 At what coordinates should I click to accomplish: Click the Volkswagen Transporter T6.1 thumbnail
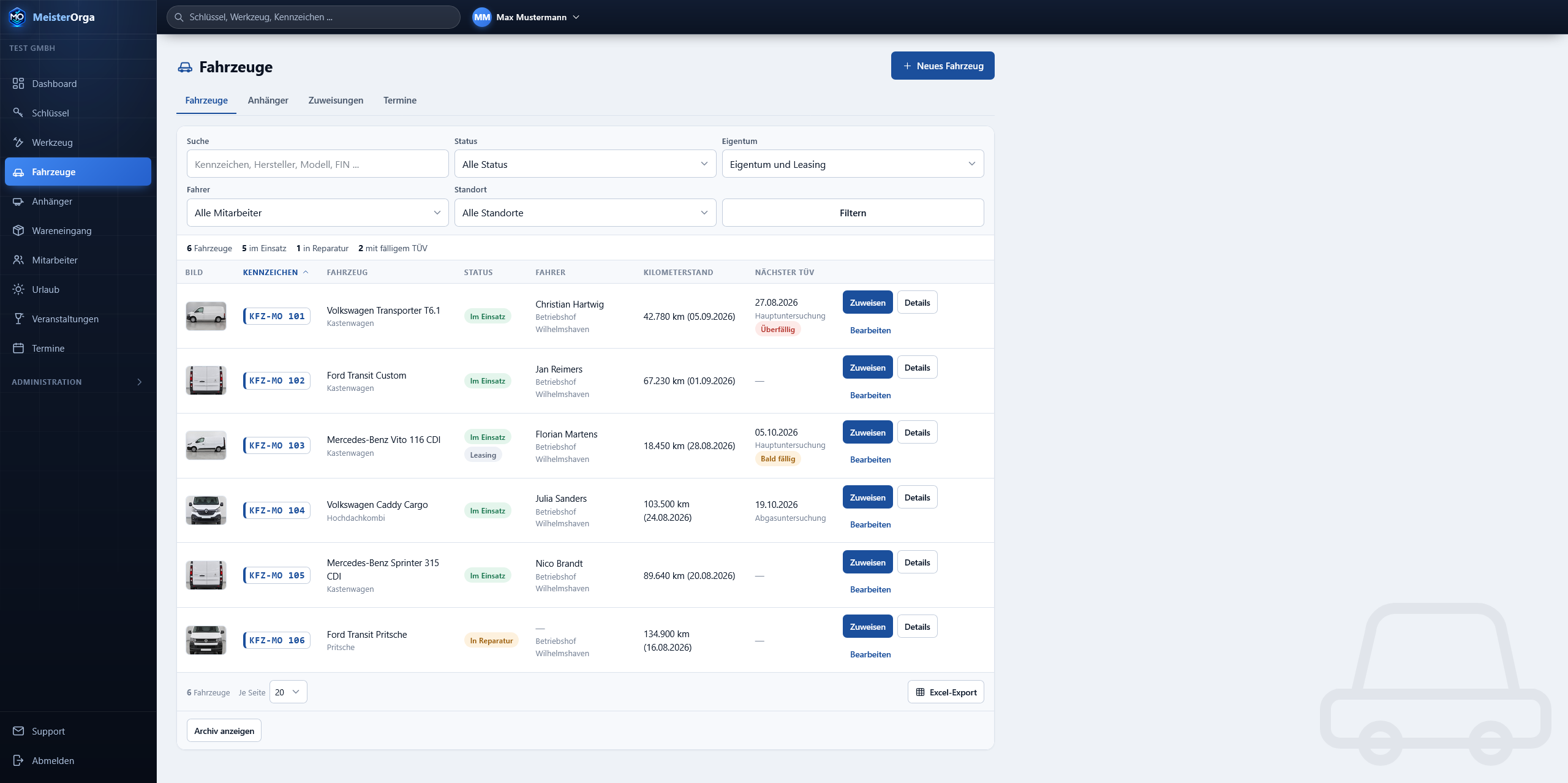pos(206,316)
